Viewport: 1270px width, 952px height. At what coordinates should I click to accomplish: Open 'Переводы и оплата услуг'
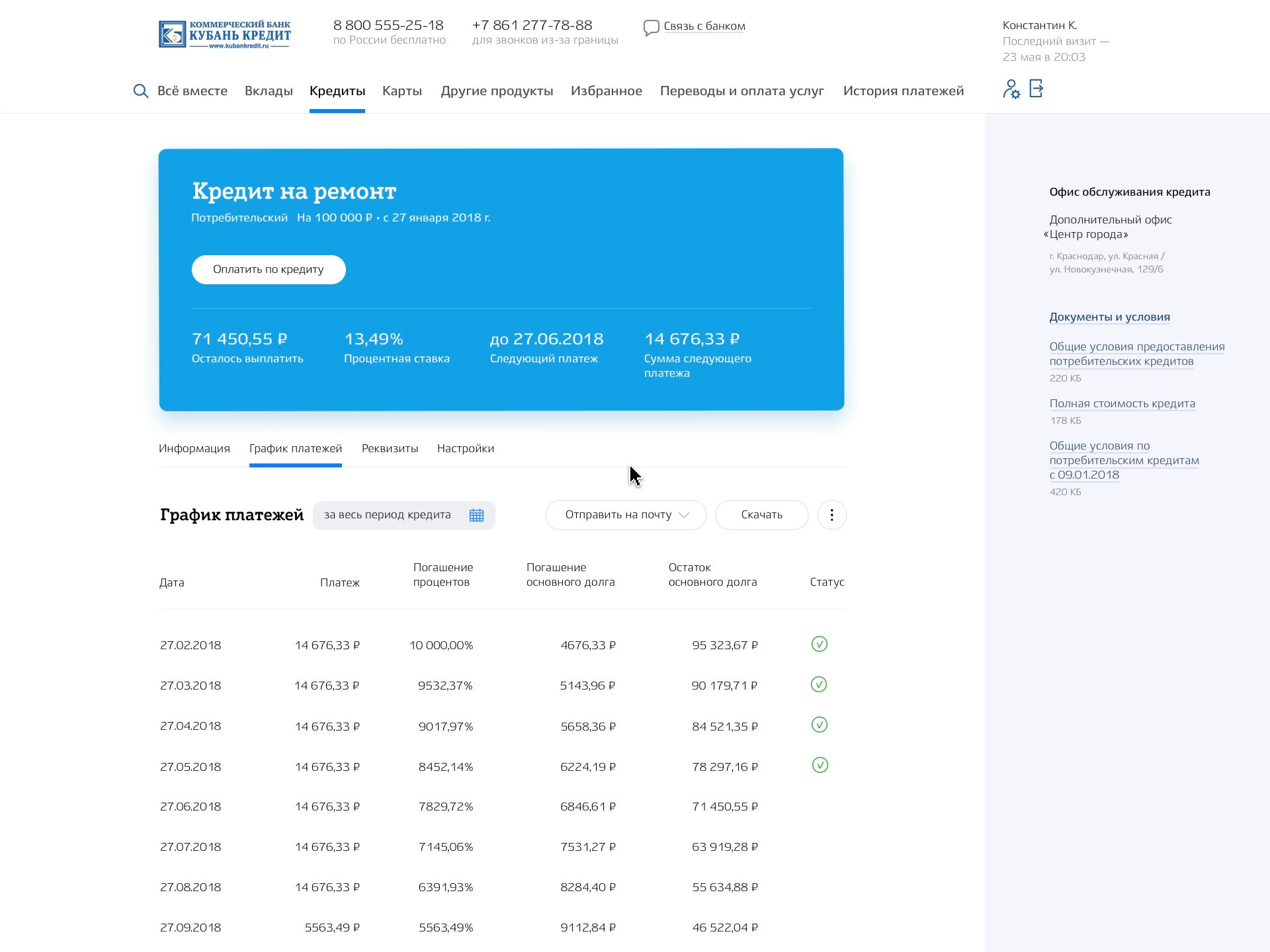pos(742,91)
